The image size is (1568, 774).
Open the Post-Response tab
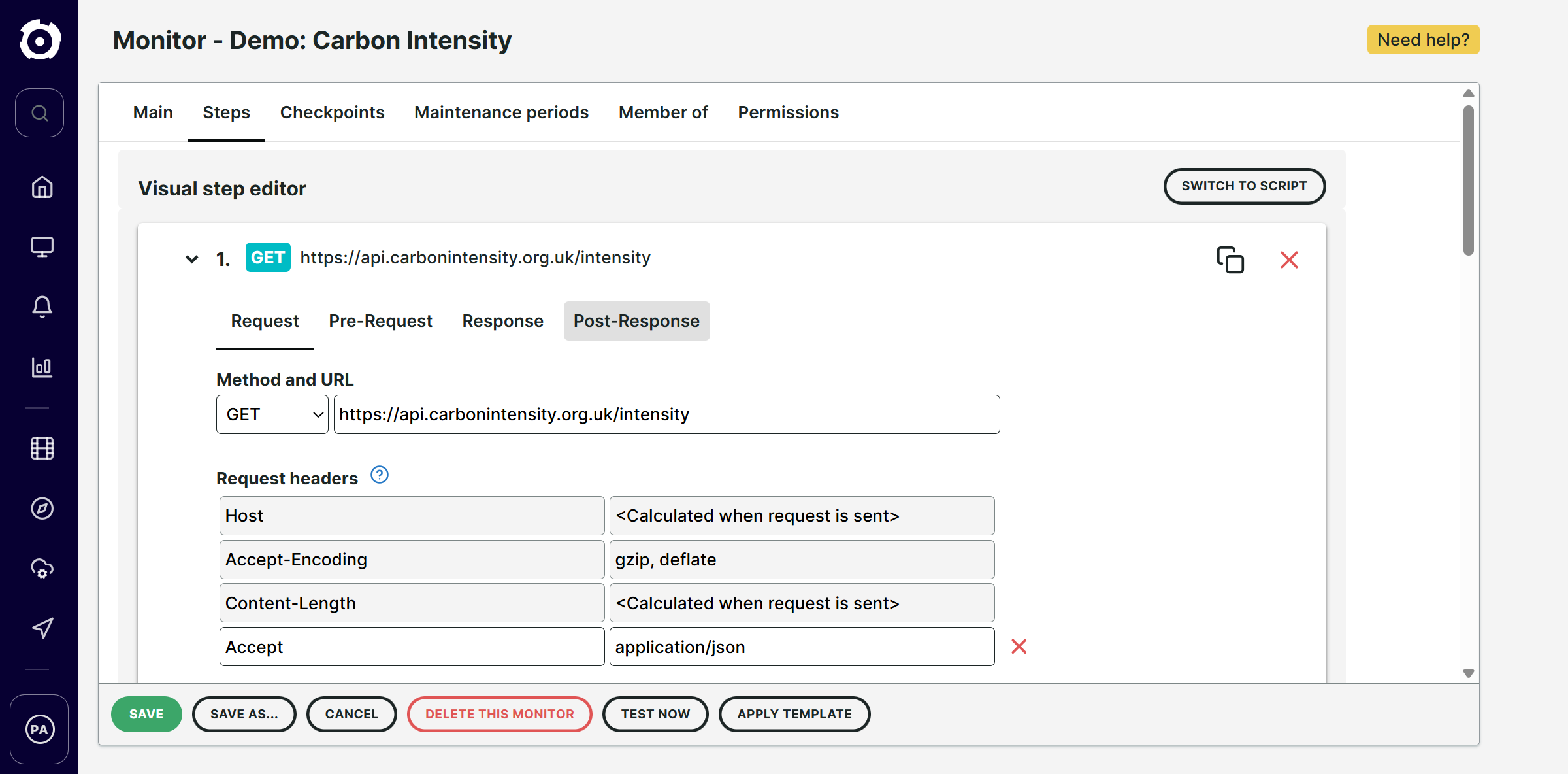636,321
